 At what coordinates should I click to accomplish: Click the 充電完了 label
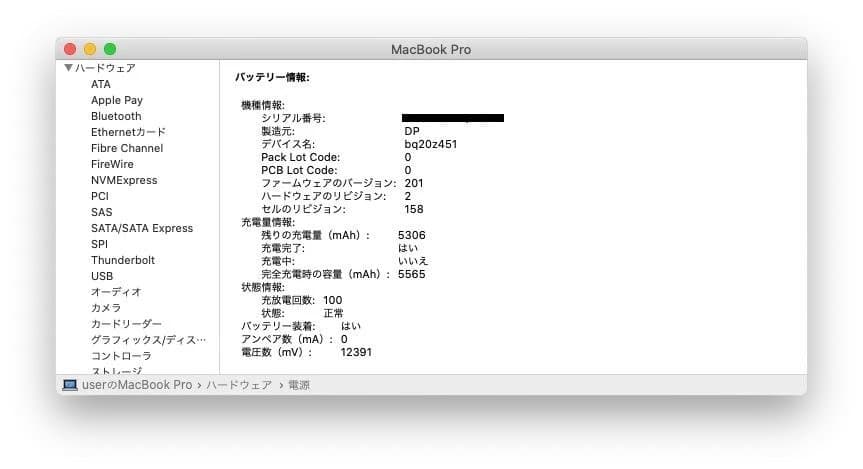[x=283, y=248]
